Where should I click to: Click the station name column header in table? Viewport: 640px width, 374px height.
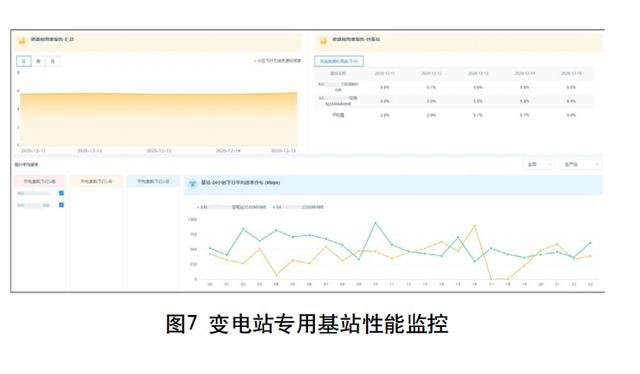(338, 73)
